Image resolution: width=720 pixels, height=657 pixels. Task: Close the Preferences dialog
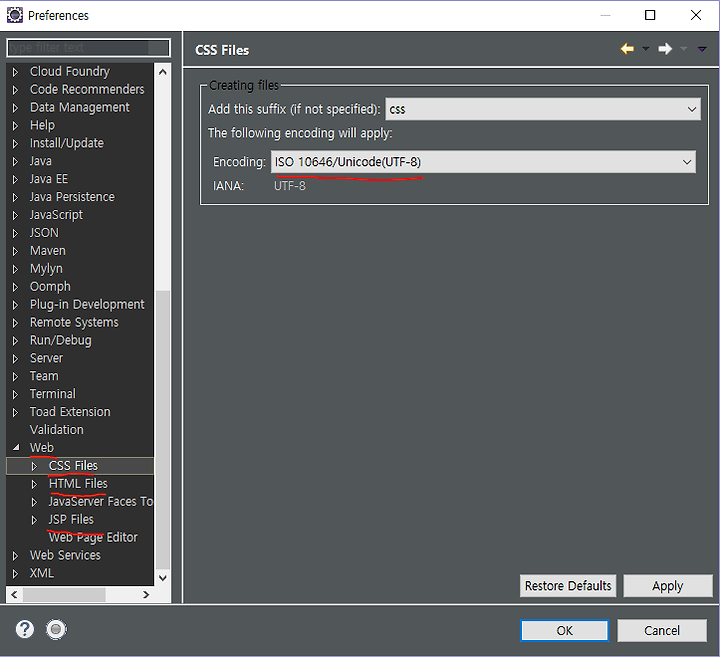coord(696,15)
